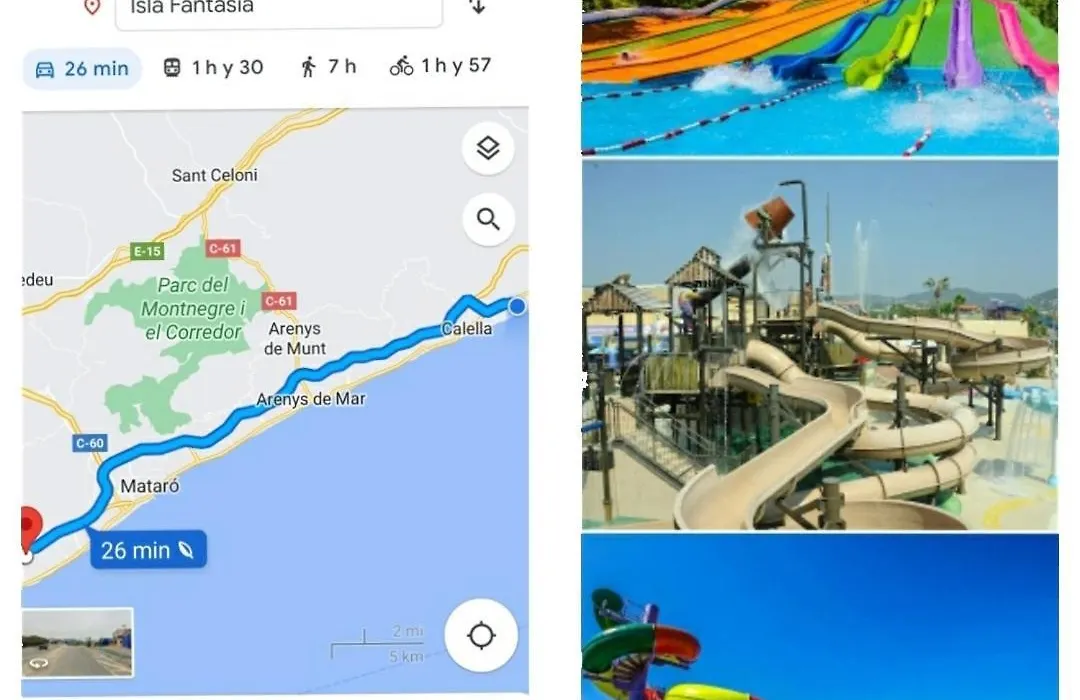Click the Isla Fantasia destination field
1080x700 pixels.
(279, 10)
